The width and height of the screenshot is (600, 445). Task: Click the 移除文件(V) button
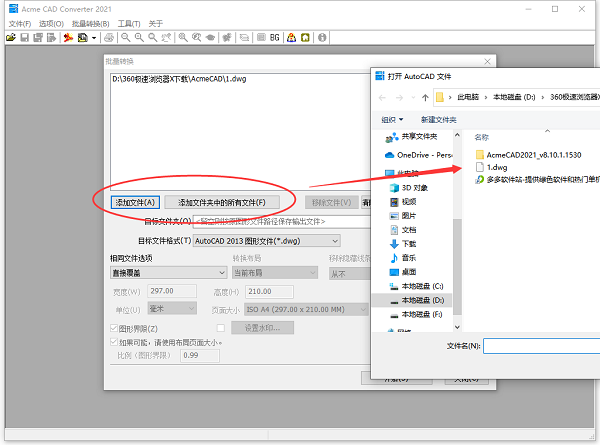(332, 202)
